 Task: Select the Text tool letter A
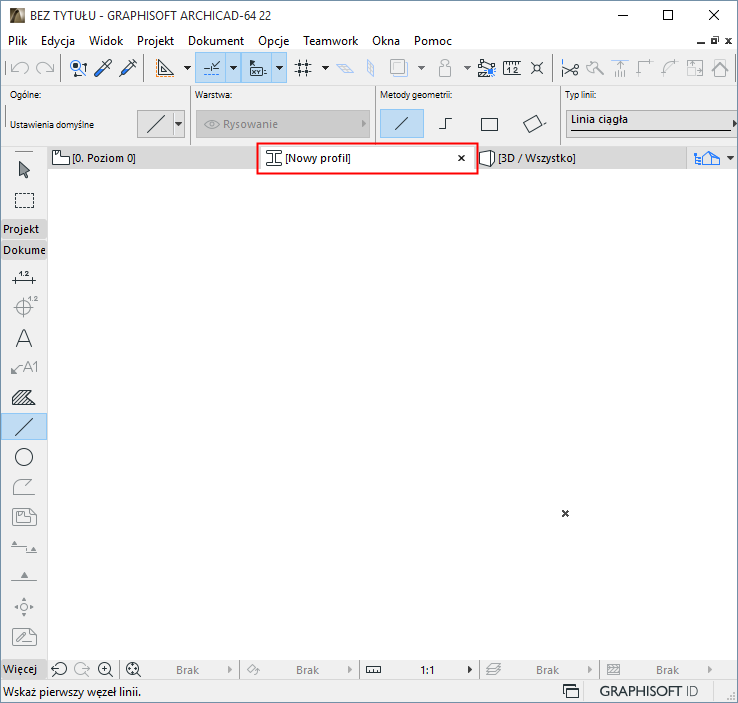(24, 338)
